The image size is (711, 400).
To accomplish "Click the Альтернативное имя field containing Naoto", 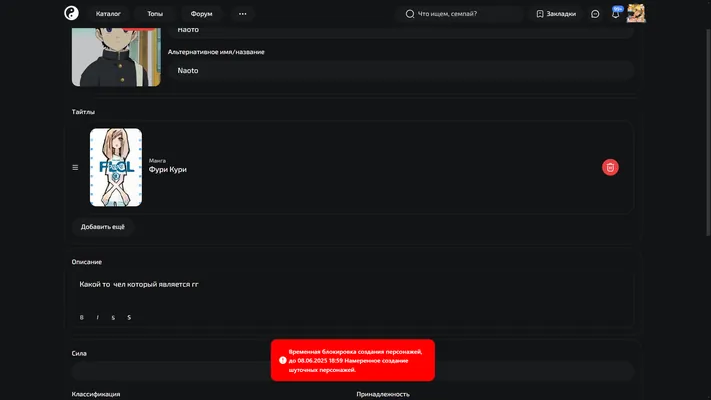I will pos(401,71).
